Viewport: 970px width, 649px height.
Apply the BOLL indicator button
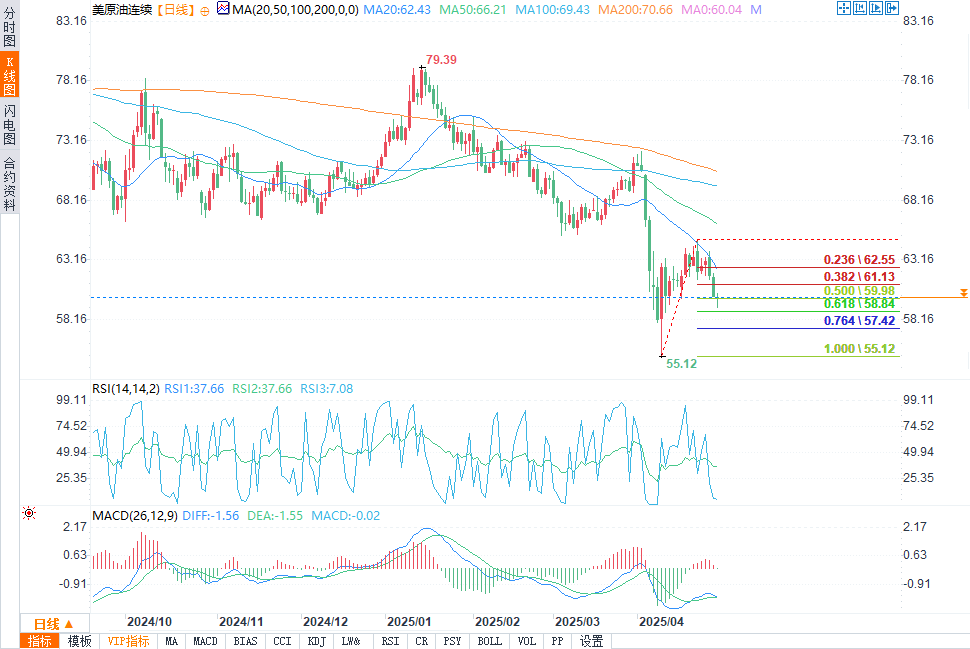click(x=490, y=641)
